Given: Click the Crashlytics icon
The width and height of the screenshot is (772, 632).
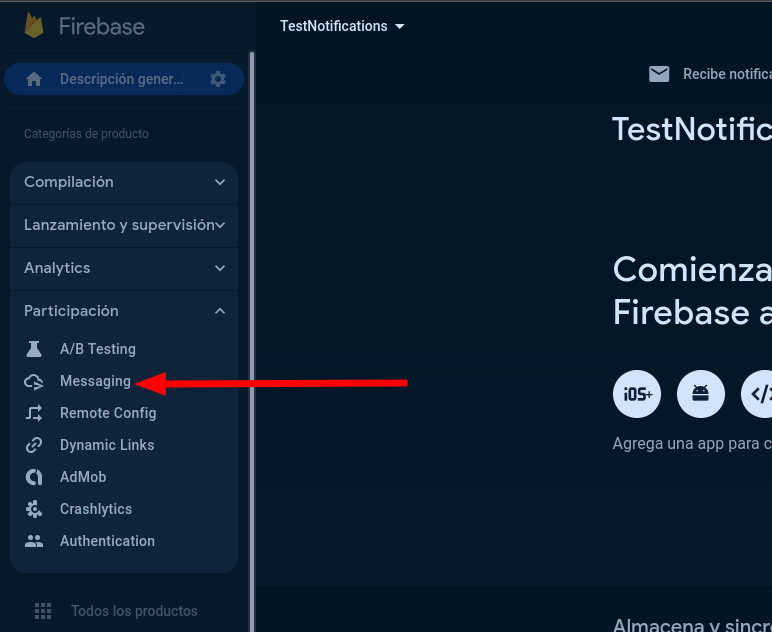Looking at the screenshot, I should pyautogui.click(x=34, y=509).
